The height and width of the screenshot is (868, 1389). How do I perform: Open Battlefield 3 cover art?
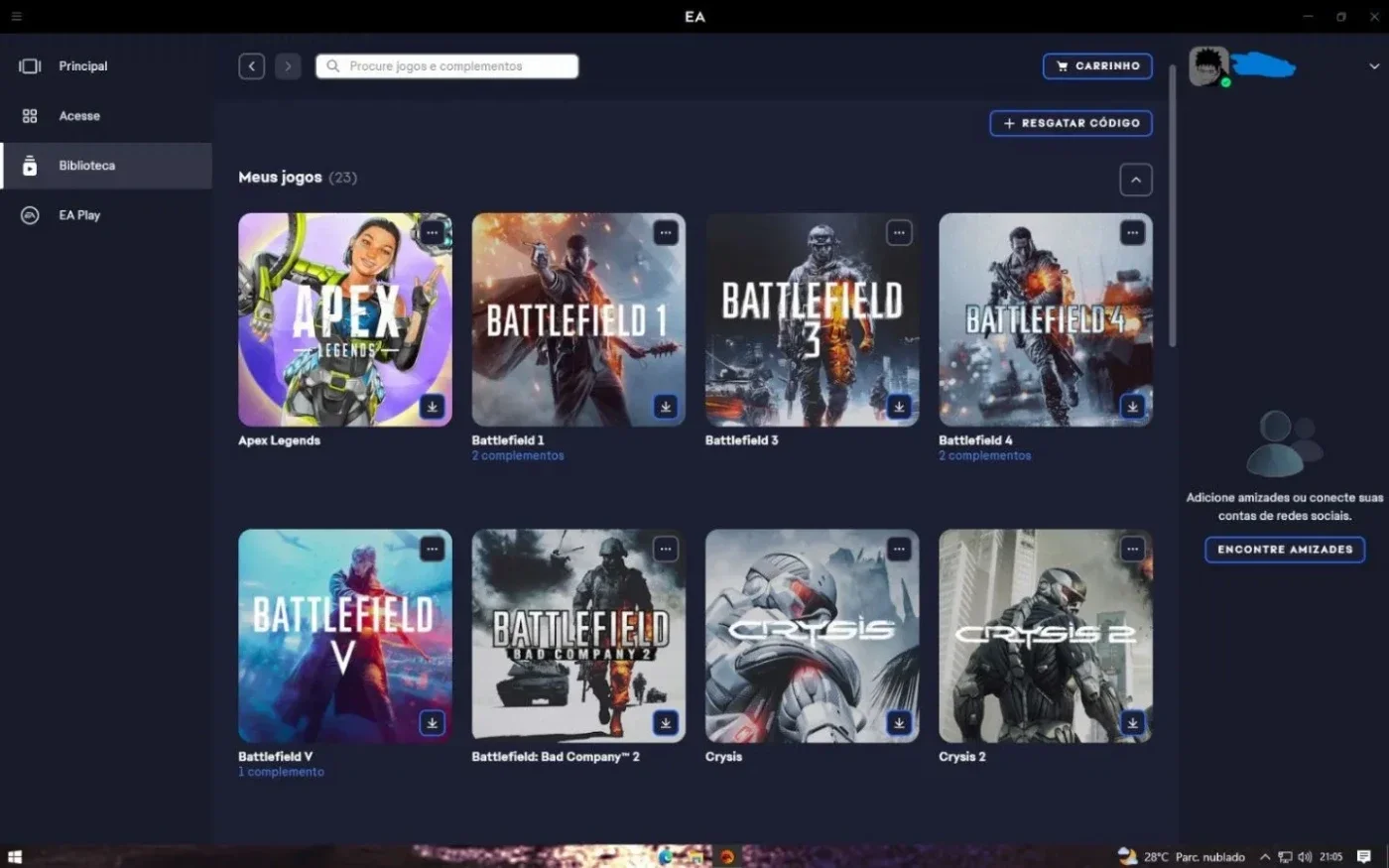[813, 319]
